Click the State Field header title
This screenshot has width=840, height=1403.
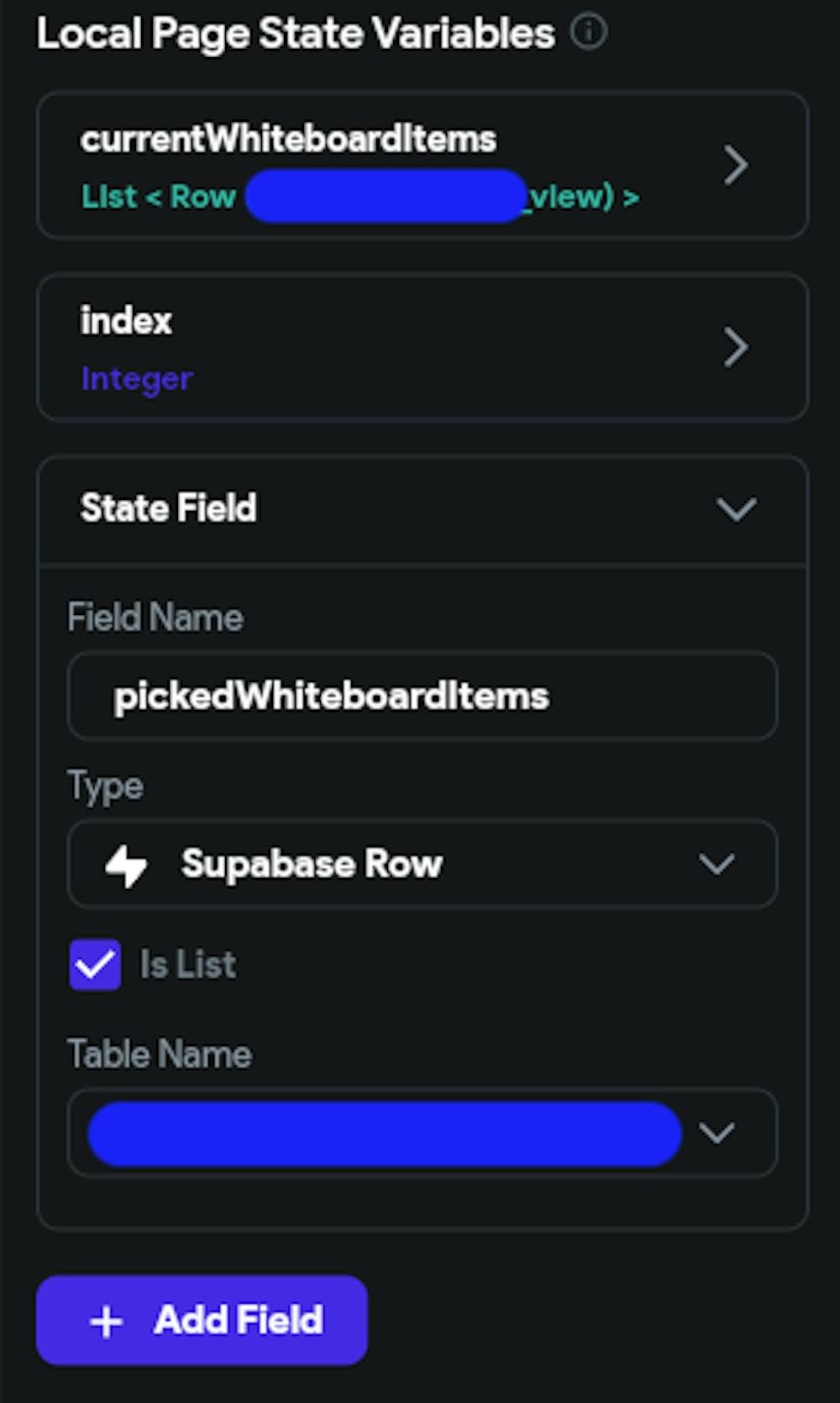coord(169,508)
